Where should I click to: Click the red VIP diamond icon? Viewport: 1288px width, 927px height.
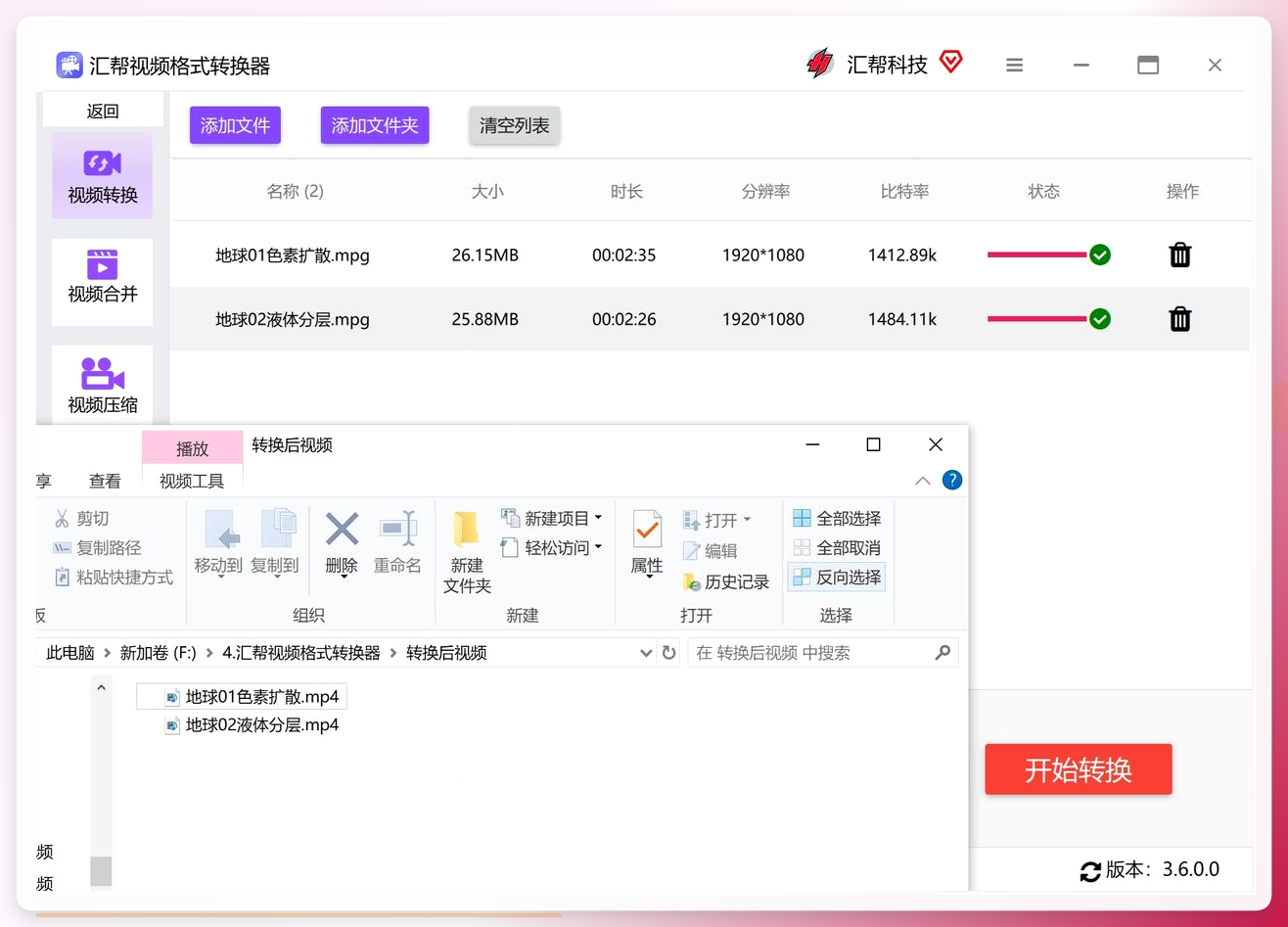tap(950, 63)
